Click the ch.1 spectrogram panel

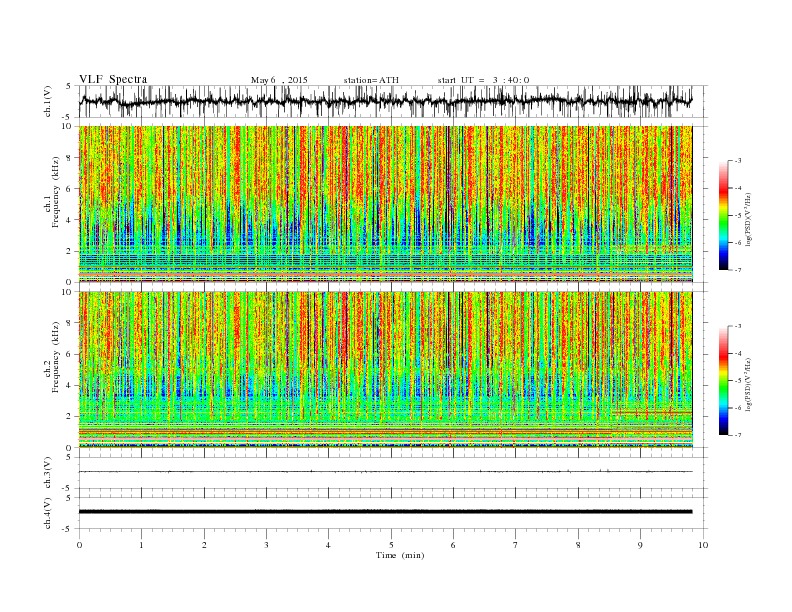pyautogui.click(x=386, y=204)
